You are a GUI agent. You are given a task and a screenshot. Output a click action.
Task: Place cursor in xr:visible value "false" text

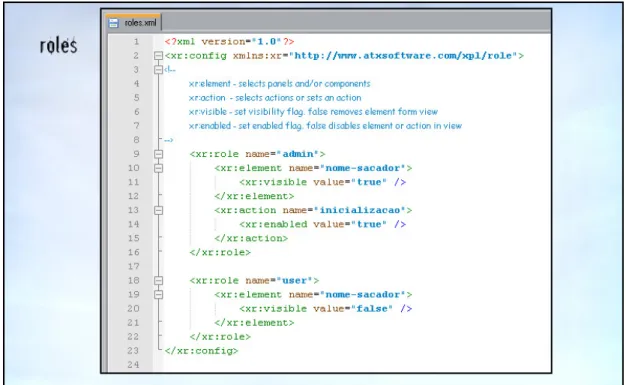[371, 309]
